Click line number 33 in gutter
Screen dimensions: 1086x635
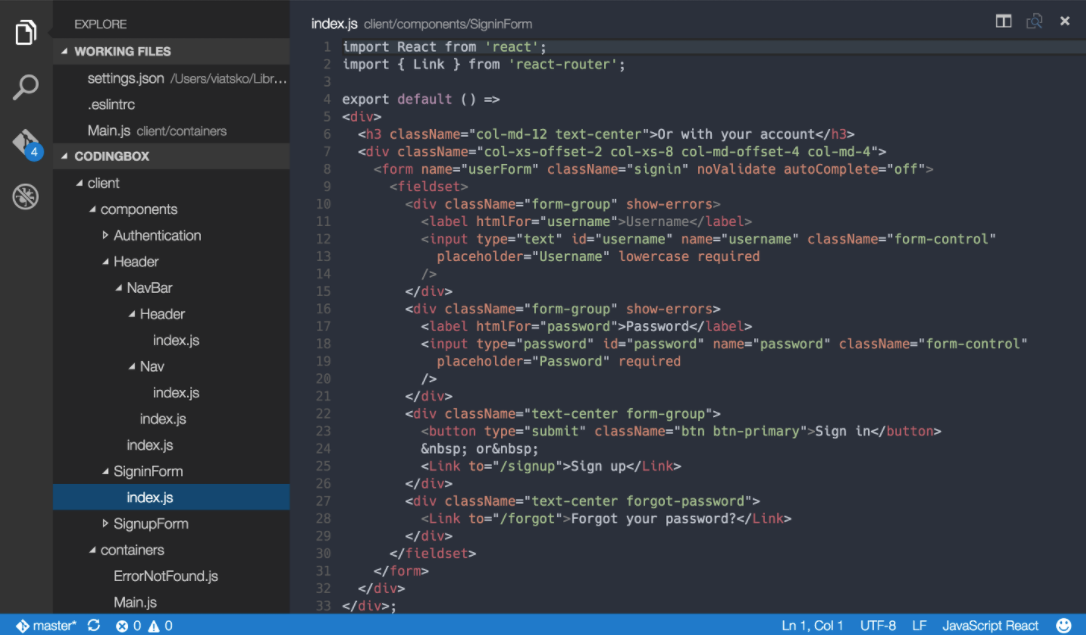tap(323, 606)
